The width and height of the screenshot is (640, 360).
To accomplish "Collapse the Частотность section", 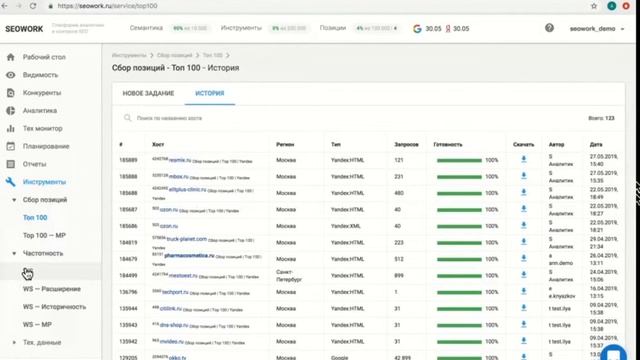I will point(14,253).
